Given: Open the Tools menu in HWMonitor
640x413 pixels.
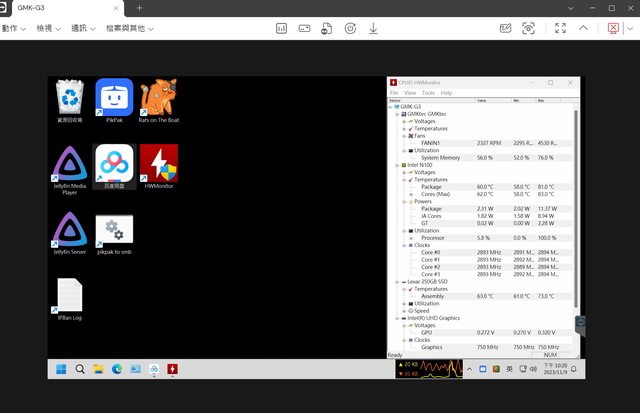Looking at the screenshot, I should tap(427, 92).
